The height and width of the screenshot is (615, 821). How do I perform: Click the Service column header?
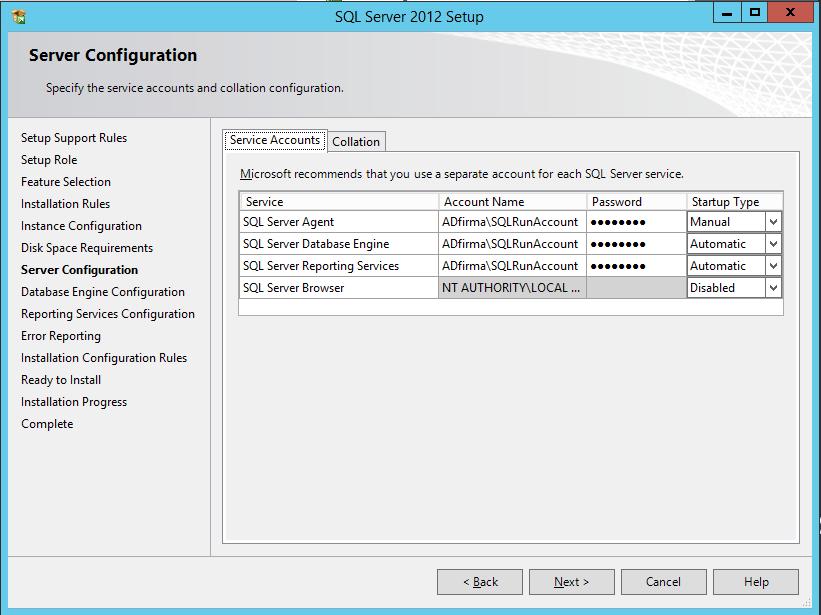[x=339, y=202]
